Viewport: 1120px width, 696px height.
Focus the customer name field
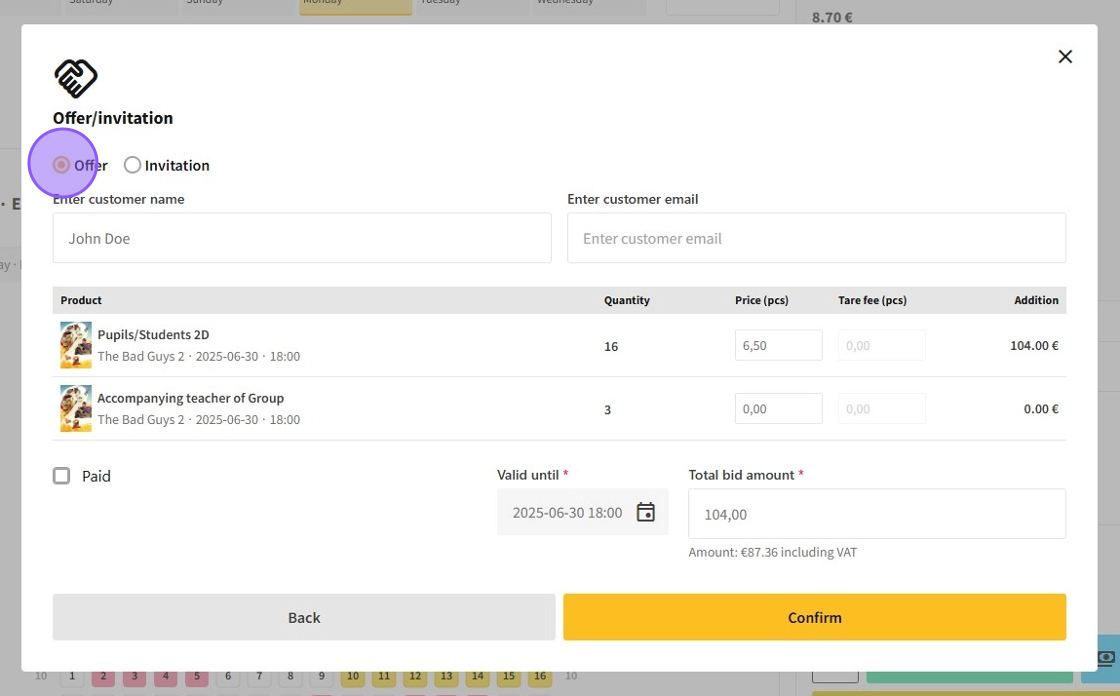click(x=301, y=238)
